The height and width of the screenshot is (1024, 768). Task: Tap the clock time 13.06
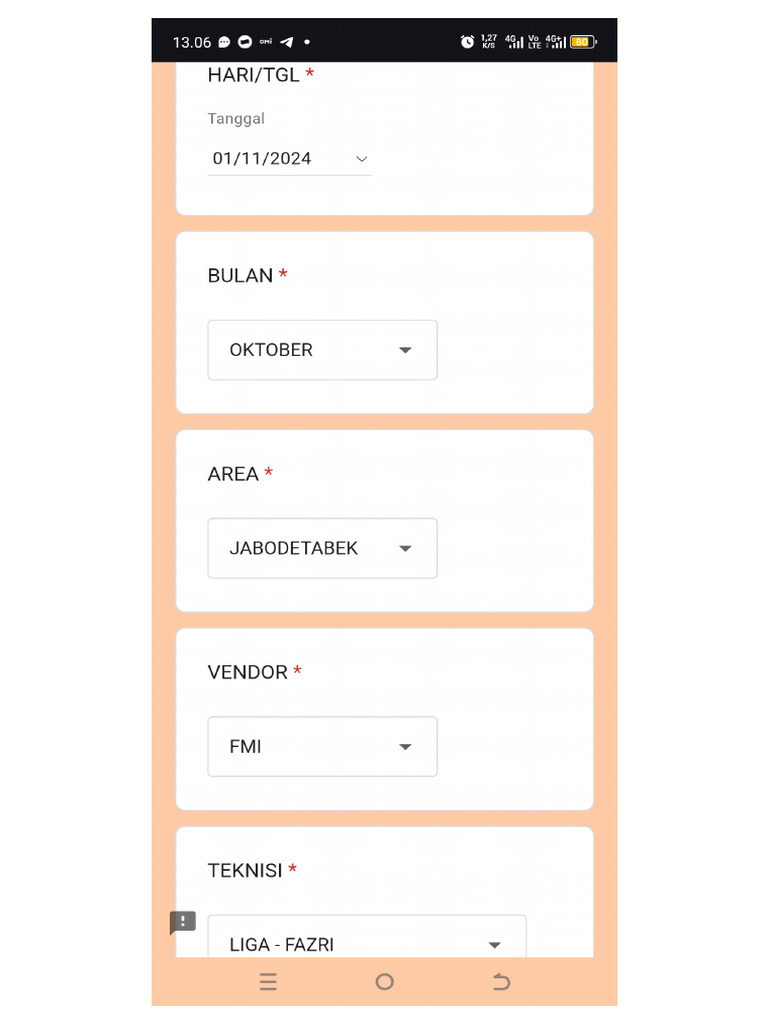(x=192, y=42)
